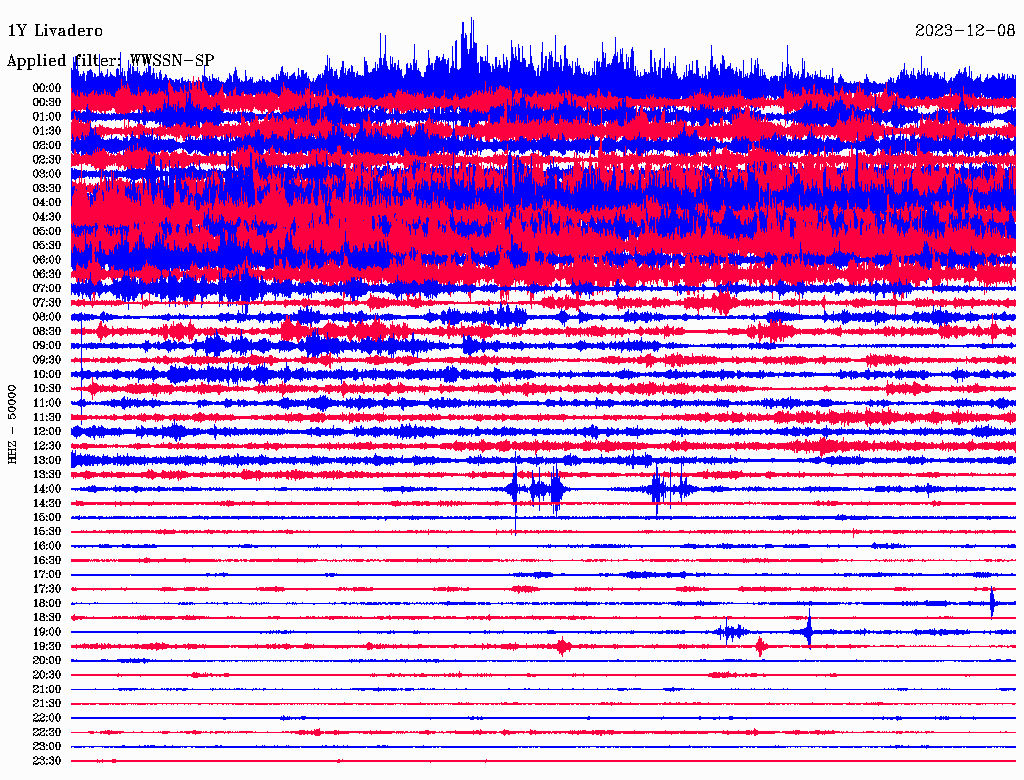Viewport: 1024px width, 780px height.
Task: Select the 14:30 time label
Action: tap(46, 504)
